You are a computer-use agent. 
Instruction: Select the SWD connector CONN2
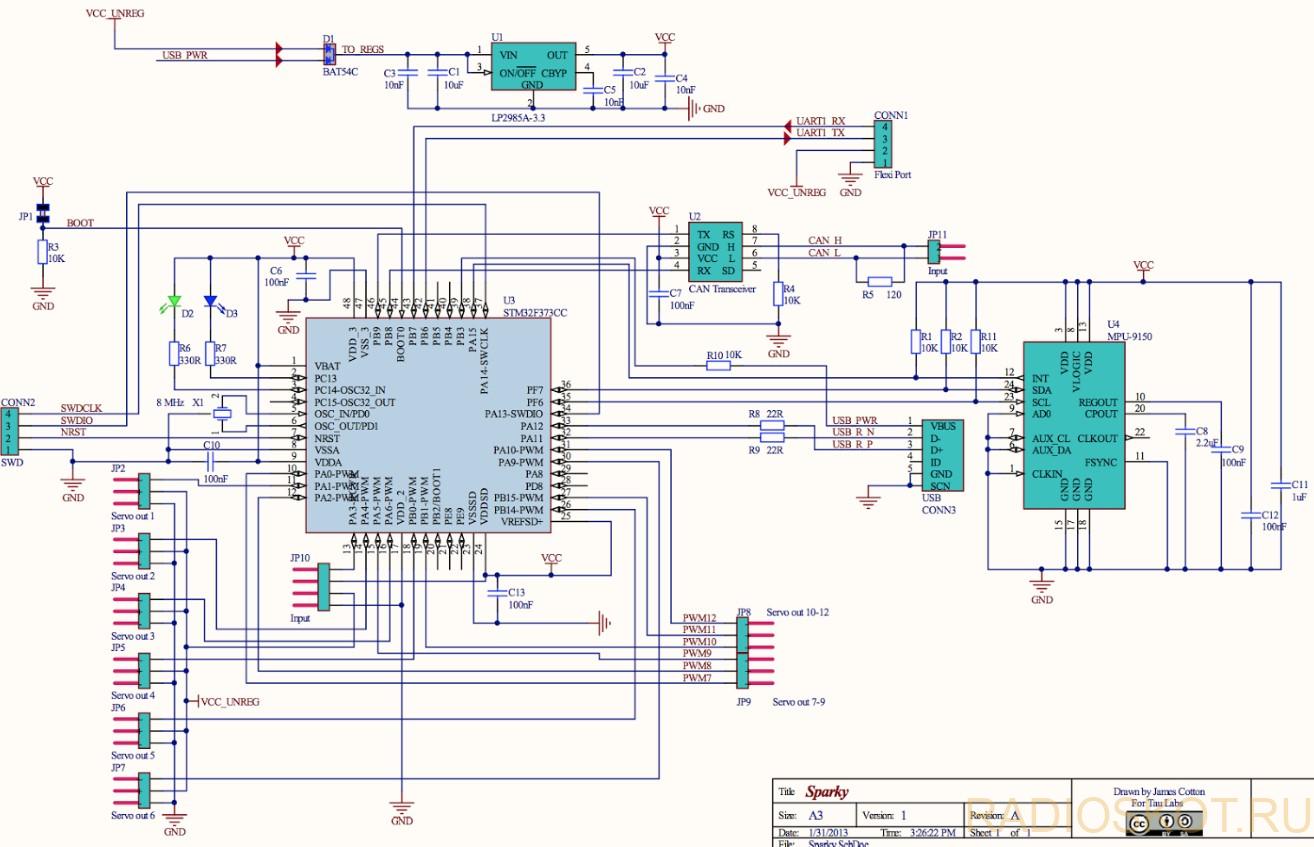(x=10, y=432)
